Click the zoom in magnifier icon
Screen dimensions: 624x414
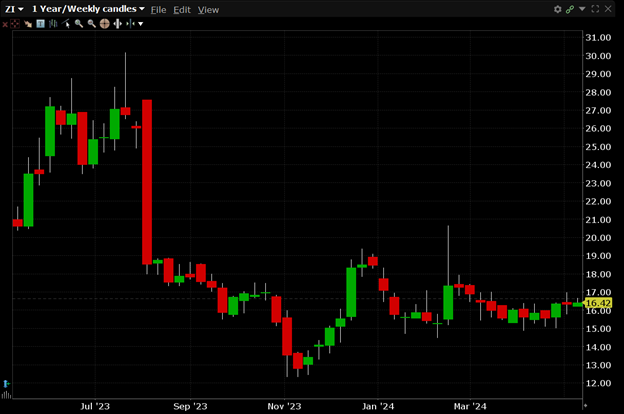79,24
